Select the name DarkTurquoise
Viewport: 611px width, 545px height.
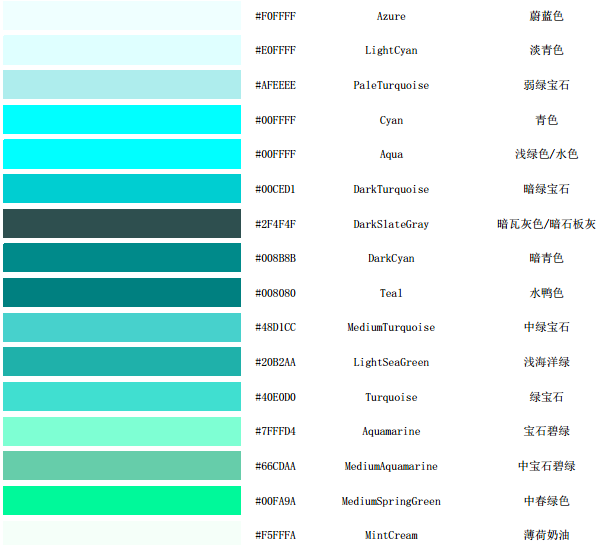click(391, 190)
